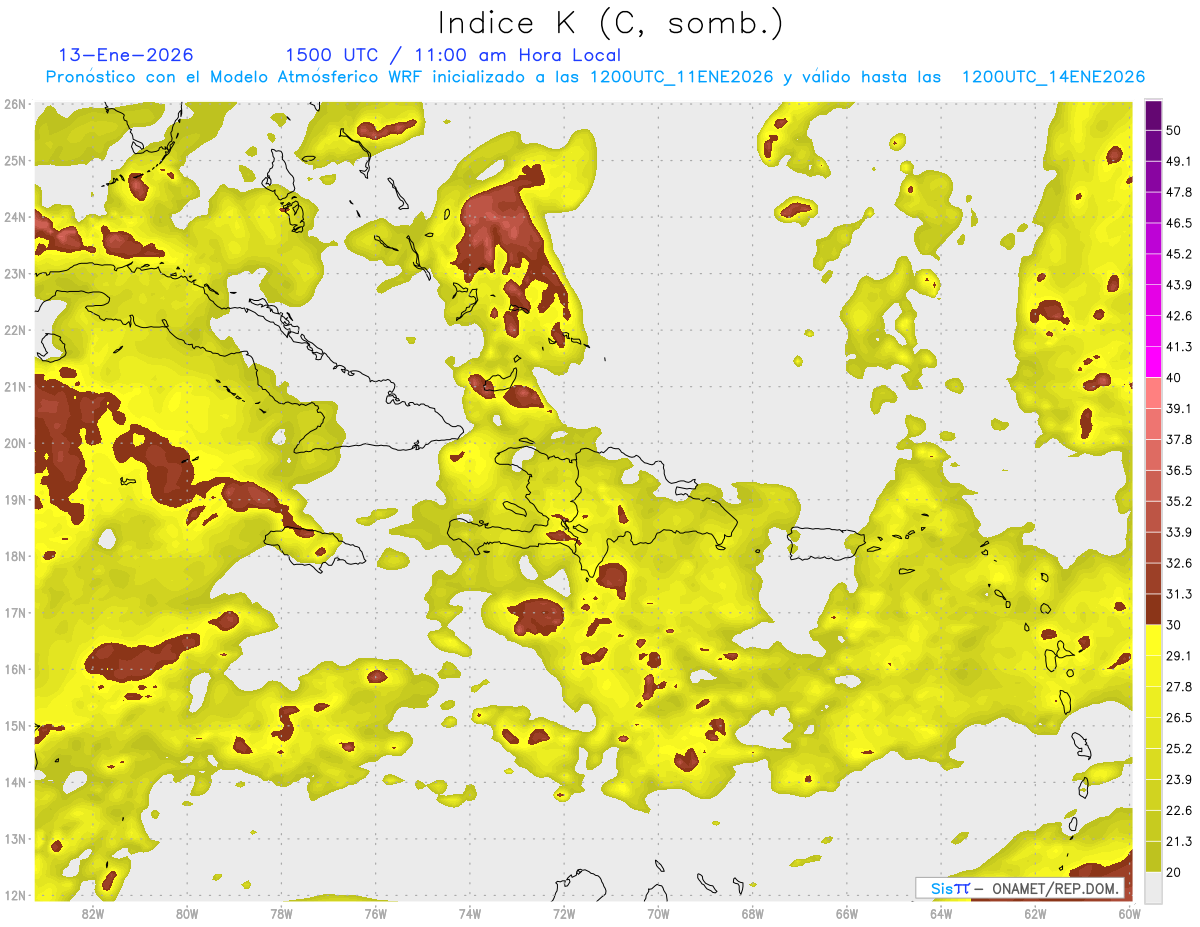Viewport: 1200px width, 927px height.
Task: Click the "74W" longitude label
Action: pyautogui.click(x=470, y=914)
